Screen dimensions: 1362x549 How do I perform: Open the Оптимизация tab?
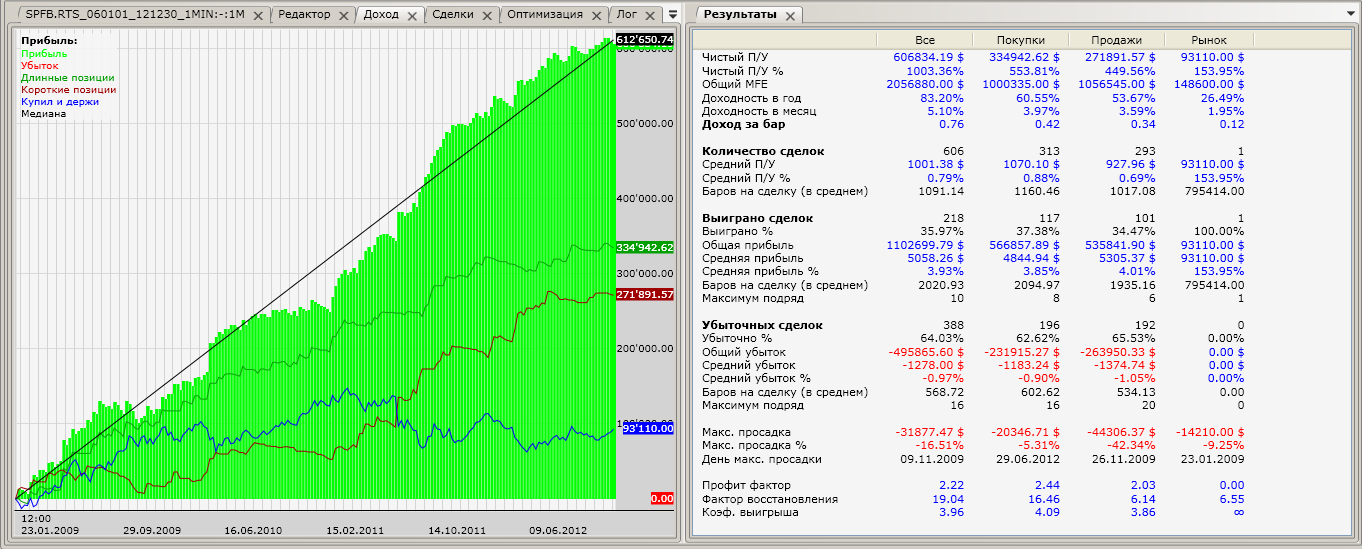pyautogui.click(x=545, y=15)
